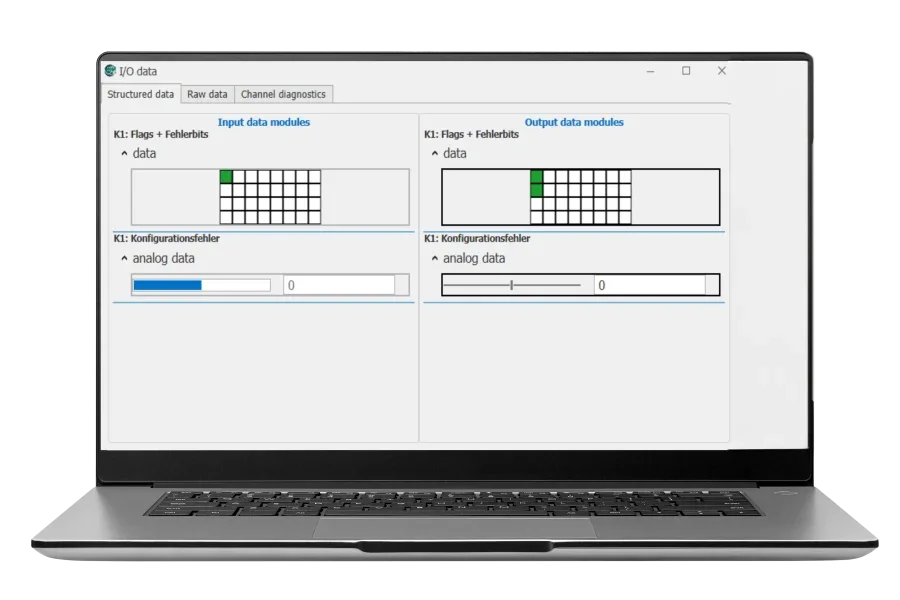Viewport: 900px width, 600px height.
Task: Close the I/O data window
Action: click(x=721, y=71)
